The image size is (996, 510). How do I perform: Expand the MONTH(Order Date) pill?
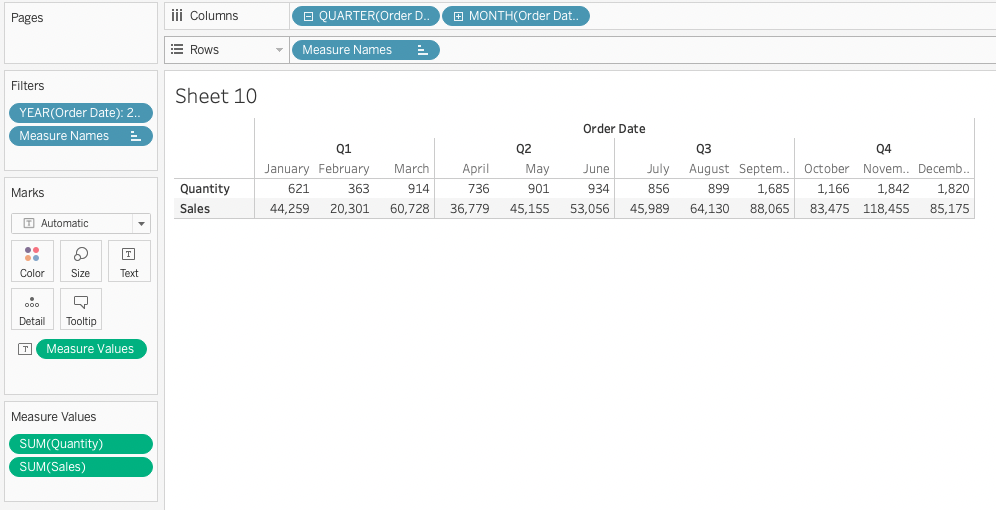click(458, 16)
